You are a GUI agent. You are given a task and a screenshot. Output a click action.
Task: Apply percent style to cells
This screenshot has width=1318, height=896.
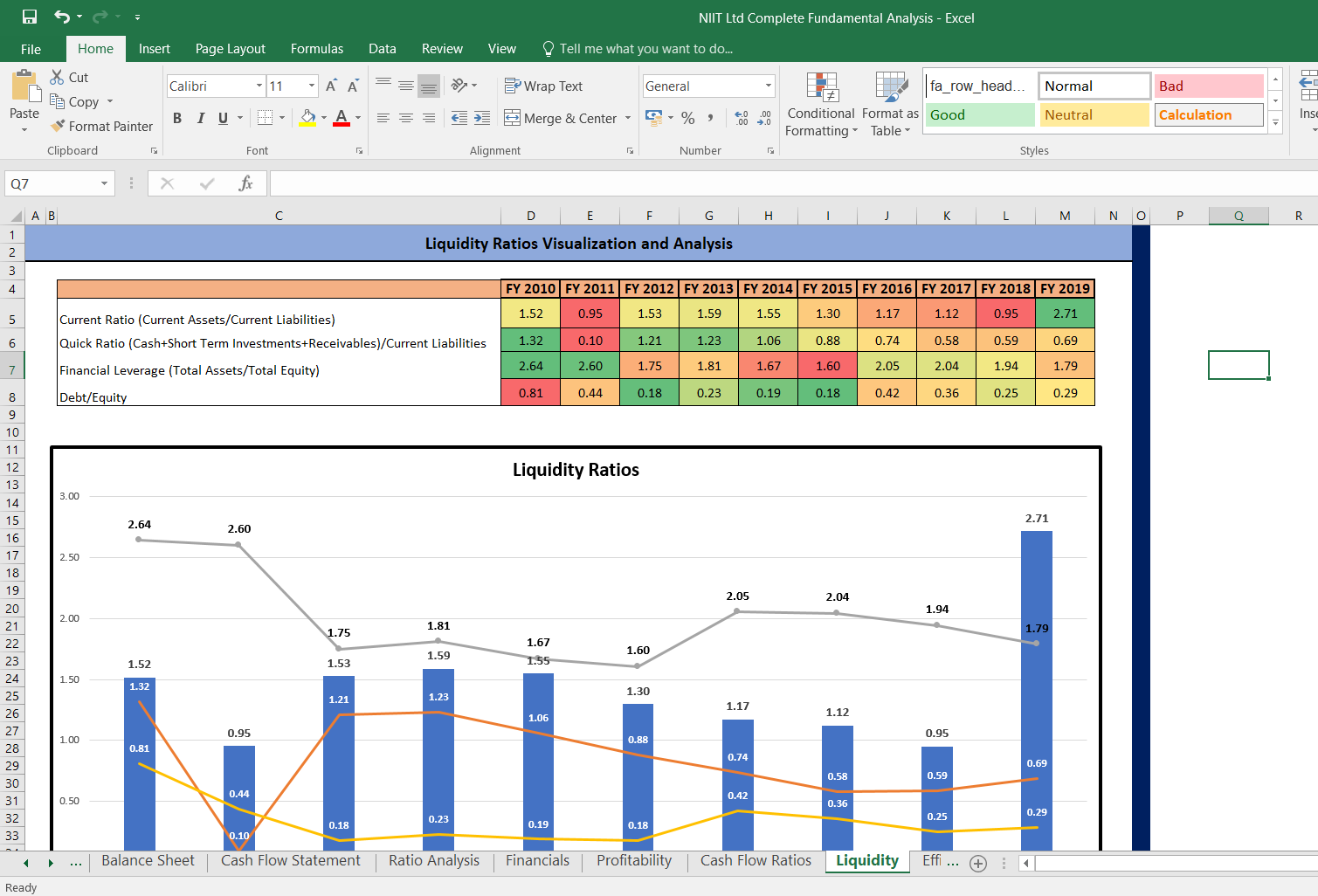tap(688, 118)
